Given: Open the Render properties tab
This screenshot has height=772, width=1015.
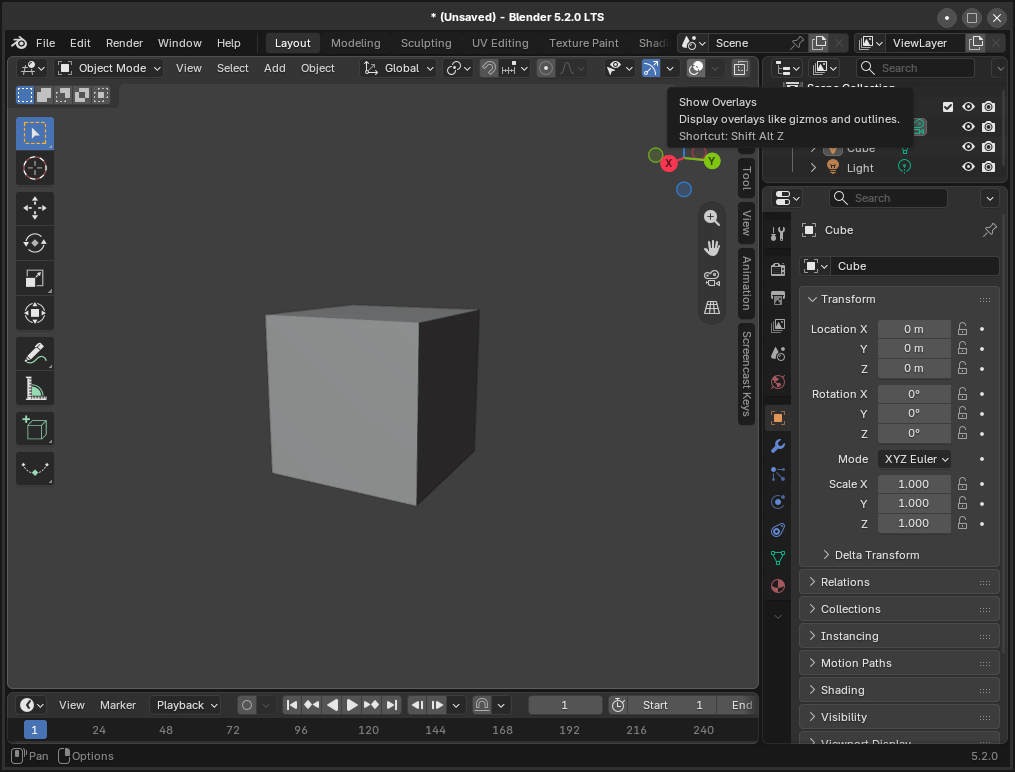Looking at the screenshot, I should click(777, 269).
